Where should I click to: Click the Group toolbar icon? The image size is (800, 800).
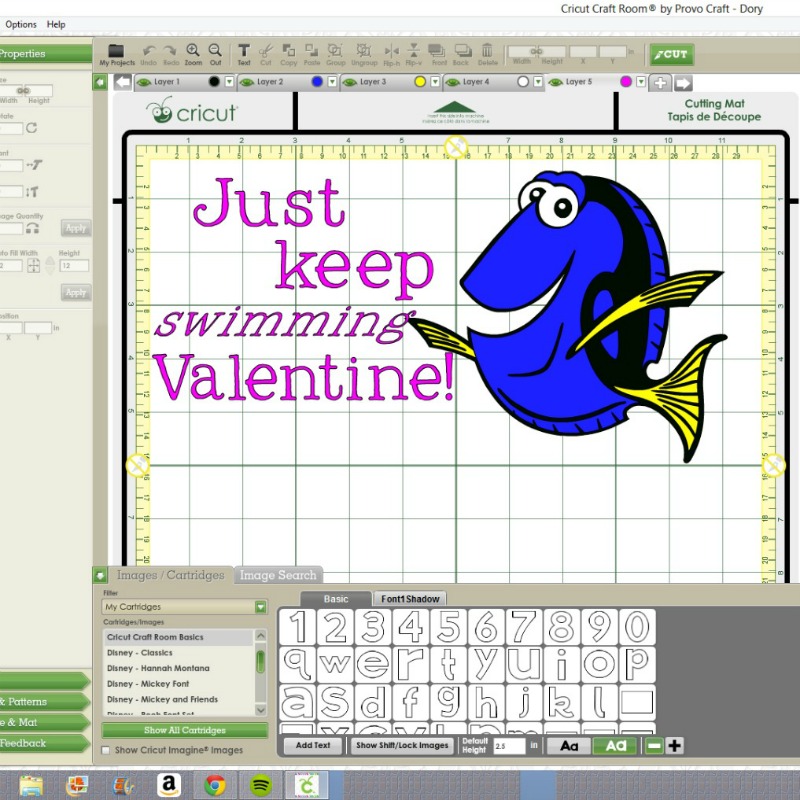click(335, 55)
